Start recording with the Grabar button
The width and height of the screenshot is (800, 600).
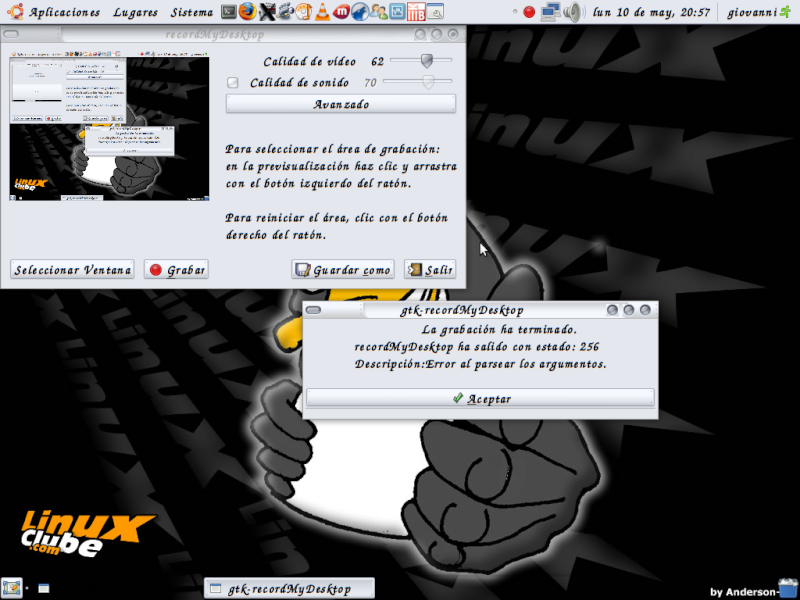click(x=177, y=269)
